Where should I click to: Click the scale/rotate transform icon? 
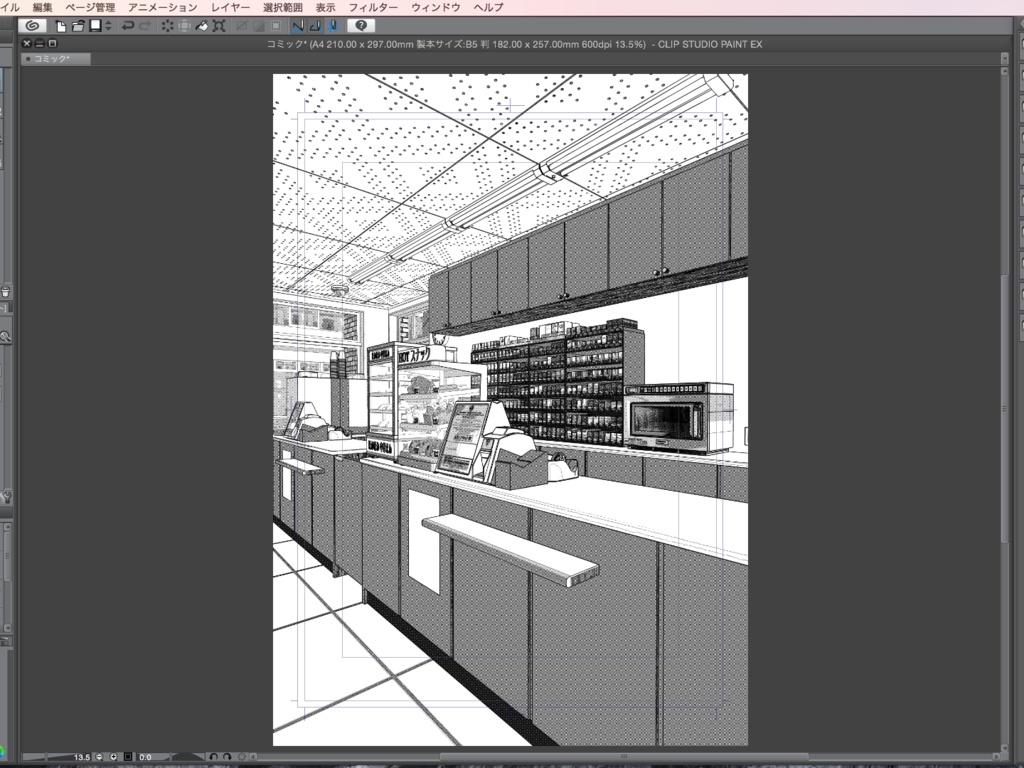coord(219,25)
